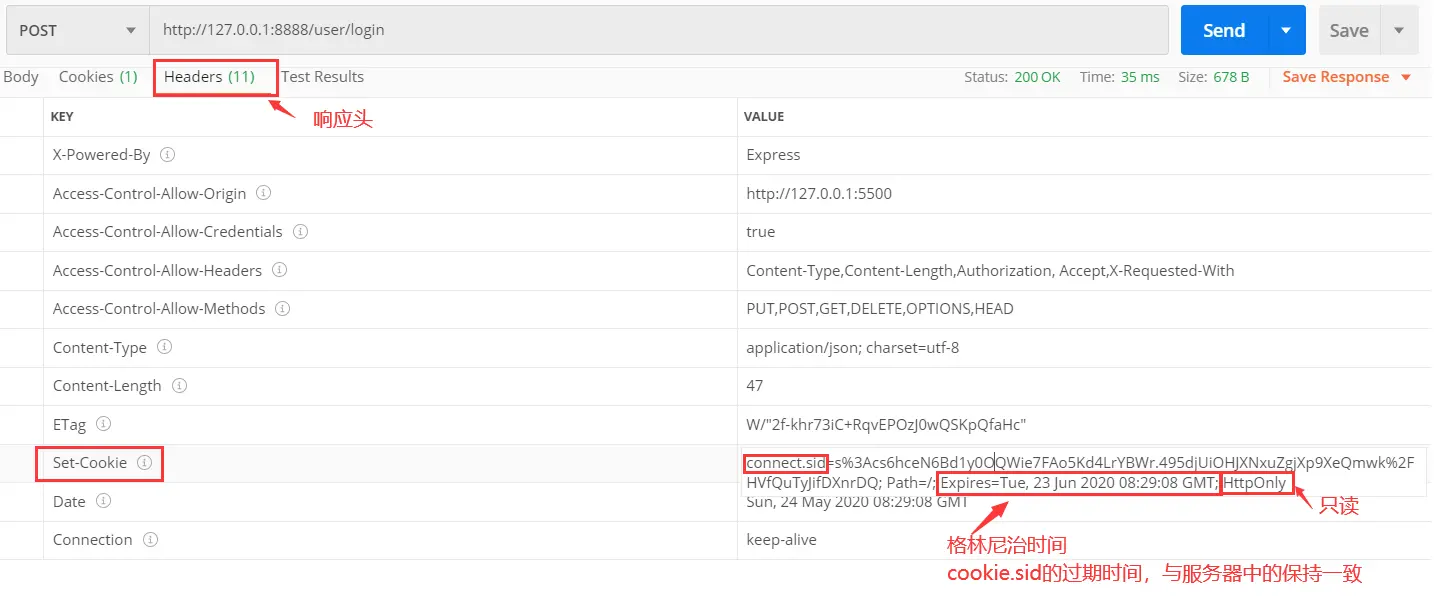
Task: Click the Save button
Action: tap(1349, 31)
